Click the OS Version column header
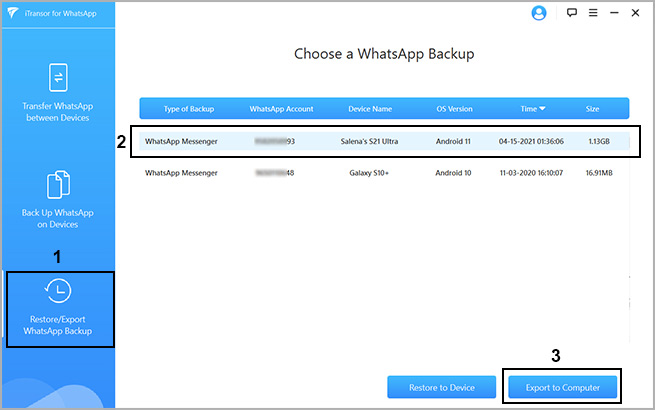This screenshot has width=655, height=410. coord(456,108)
